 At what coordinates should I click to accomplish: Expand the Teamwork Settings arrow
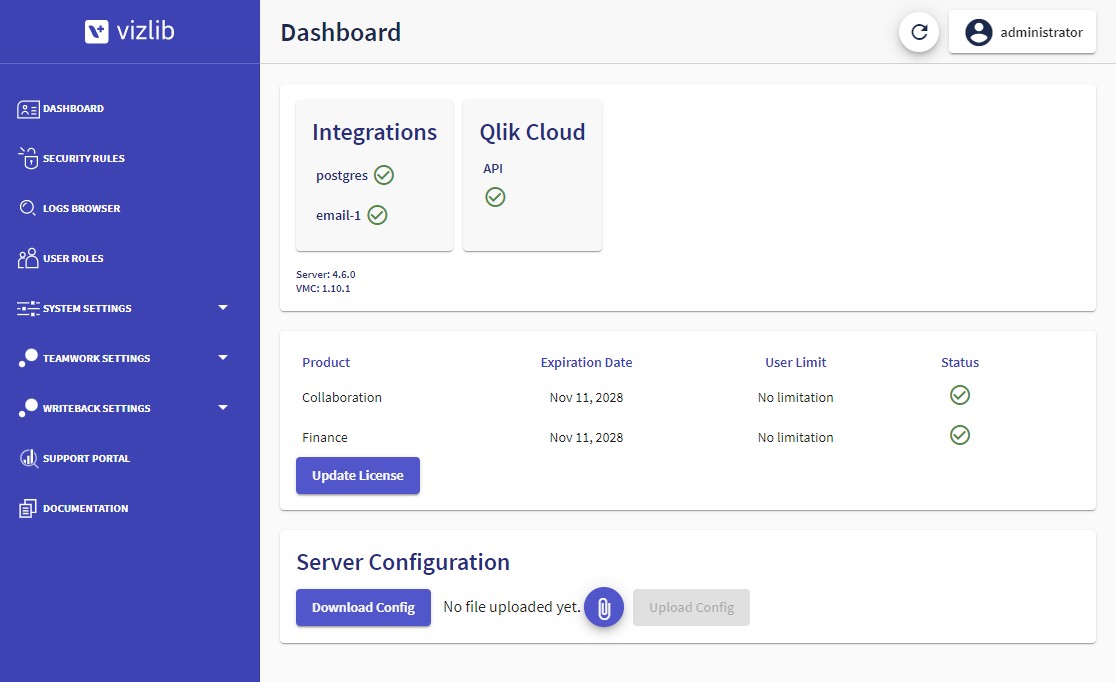click(x=223, y=357)
